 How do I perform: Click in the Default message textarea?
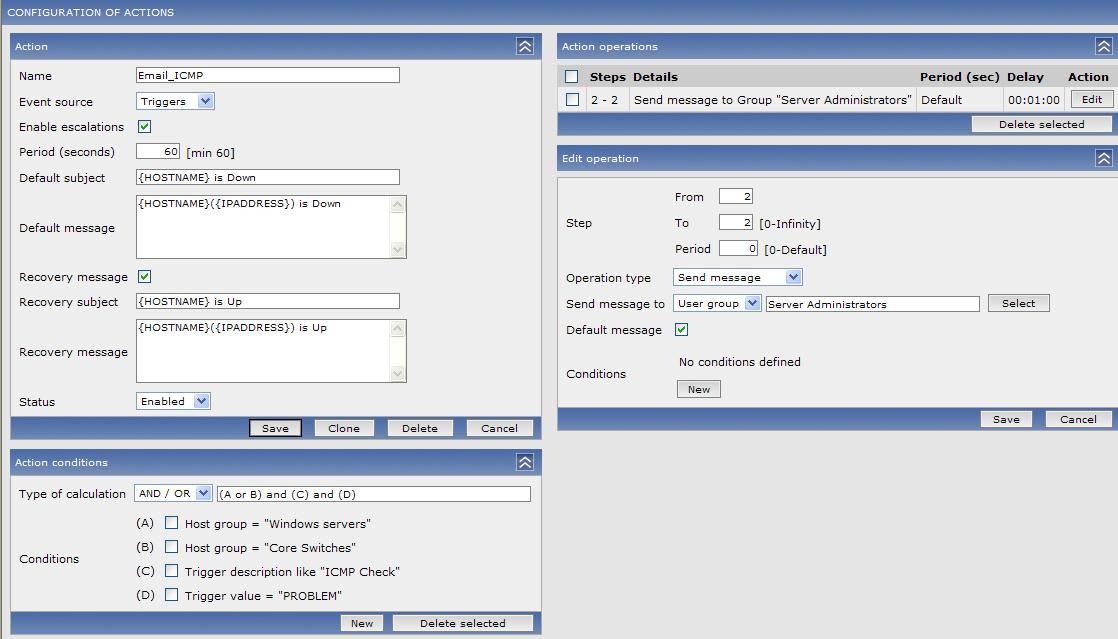click(271, 227)
